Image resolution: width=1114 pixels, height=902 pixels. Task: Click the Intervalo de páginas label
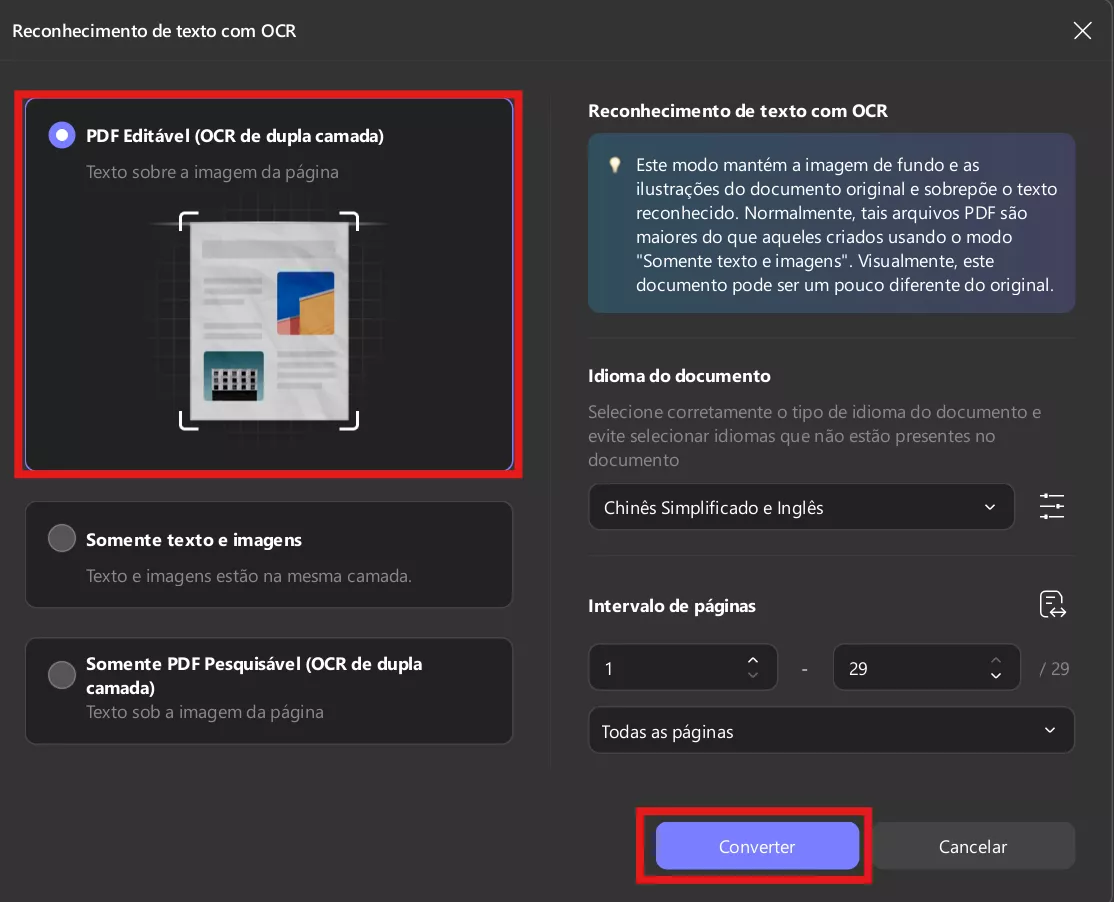click(x=671, y=606)
